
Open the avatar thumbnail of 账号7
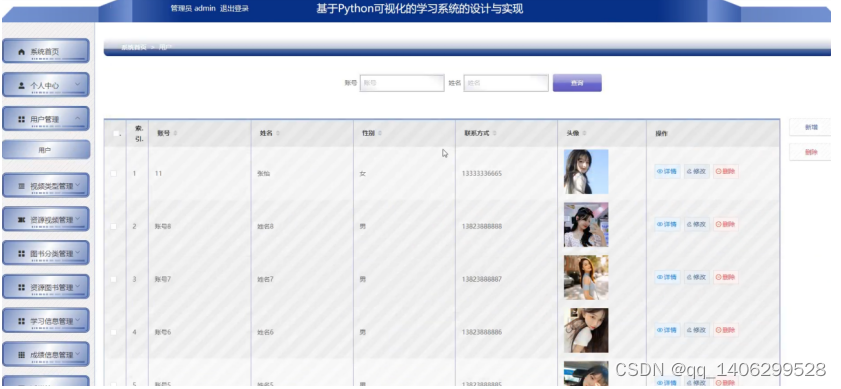click(586, 277)
